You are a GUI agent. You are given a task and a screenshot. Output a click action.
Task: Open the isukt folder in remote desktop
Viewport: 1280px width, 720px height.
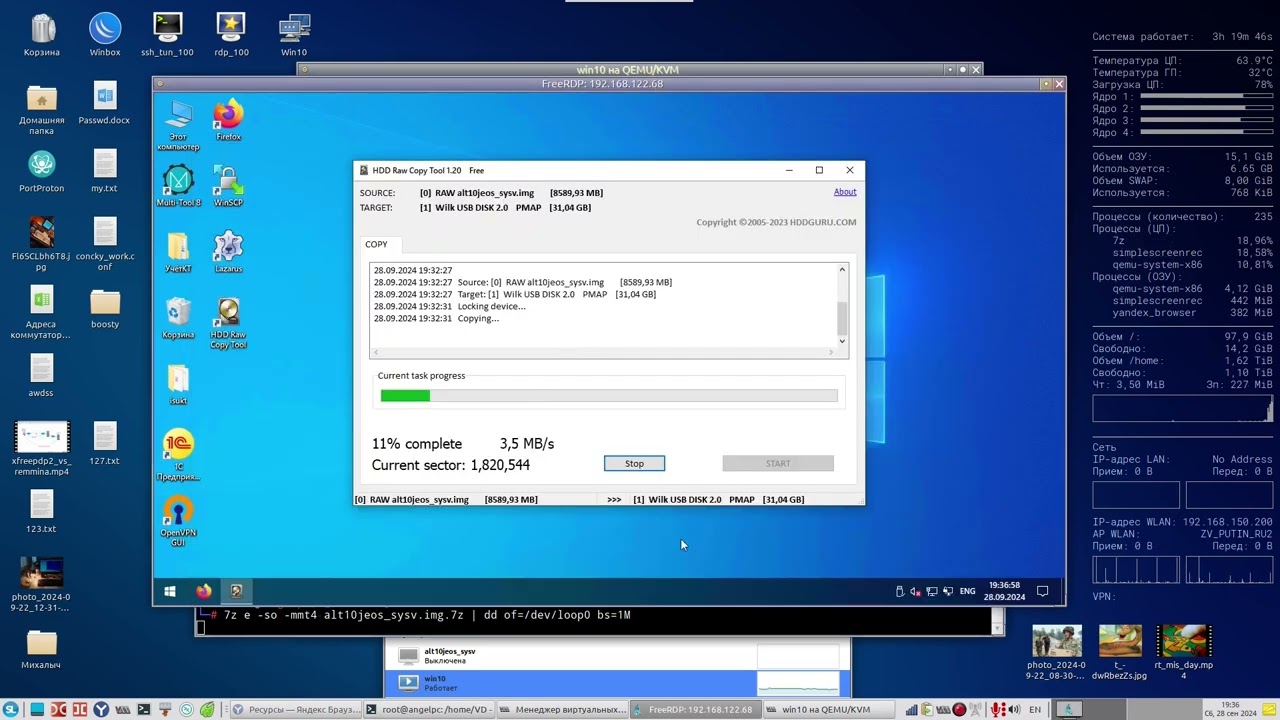coord(178,384)
